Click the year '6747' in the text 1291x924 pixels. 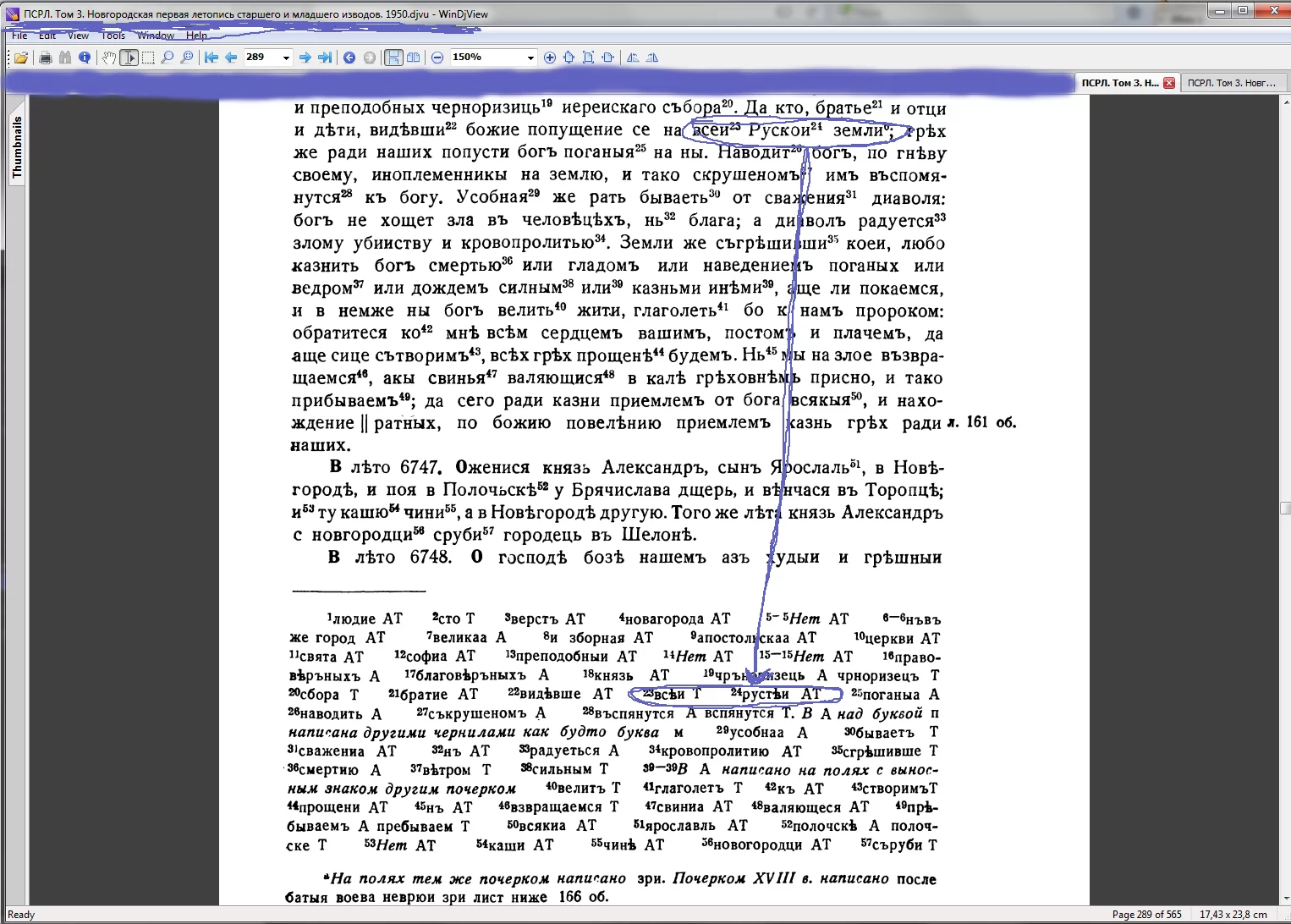click(420, 468)
